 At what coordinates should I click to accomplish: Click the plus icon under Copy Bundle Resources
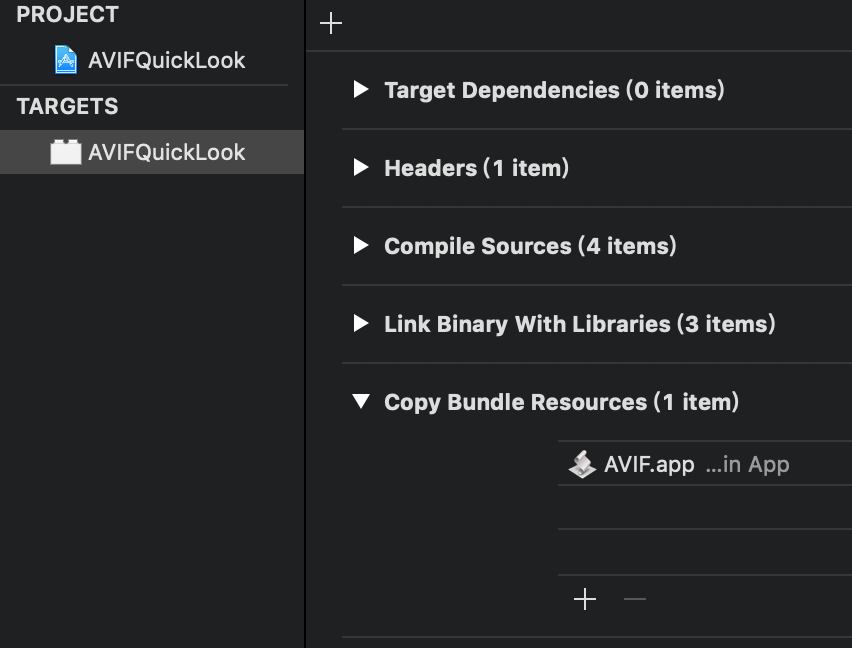tap(585, 598)
